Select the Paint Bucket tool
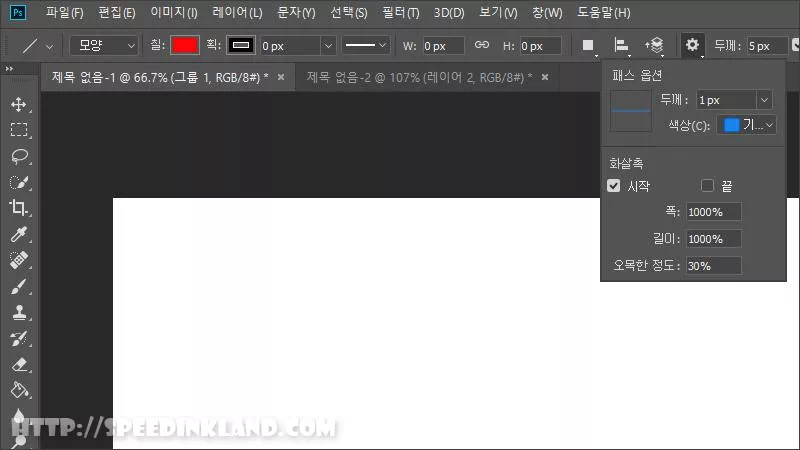 (x=19, y=390)
